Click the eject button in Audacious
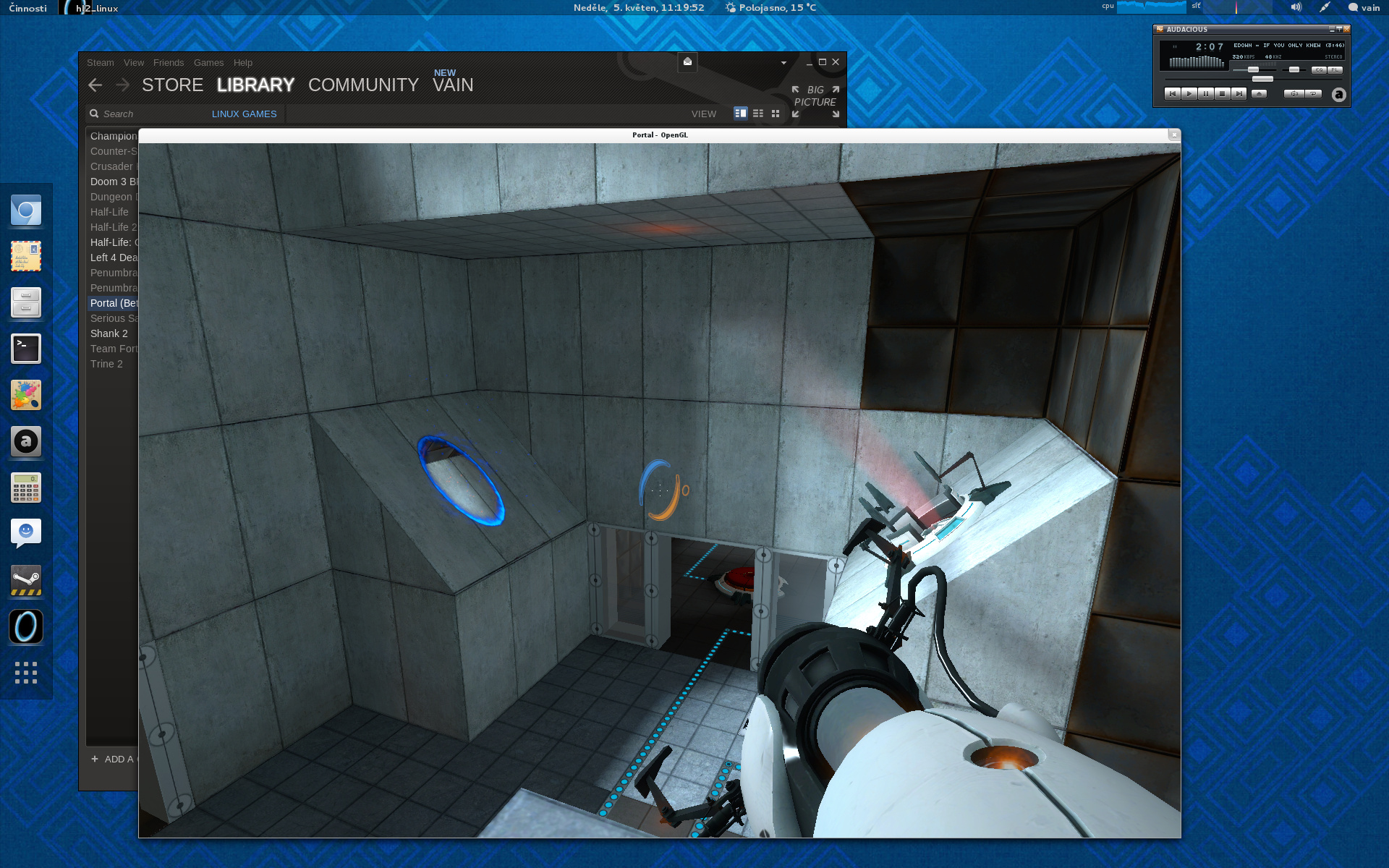This screenshot has height=868, width=1389. pos(1260,94)
